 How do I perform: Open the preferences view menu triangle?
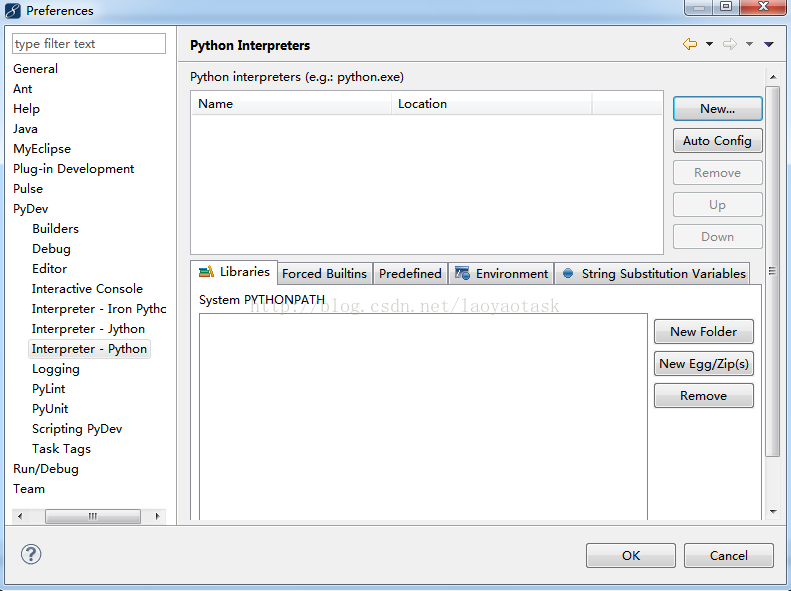pos(769,44)
